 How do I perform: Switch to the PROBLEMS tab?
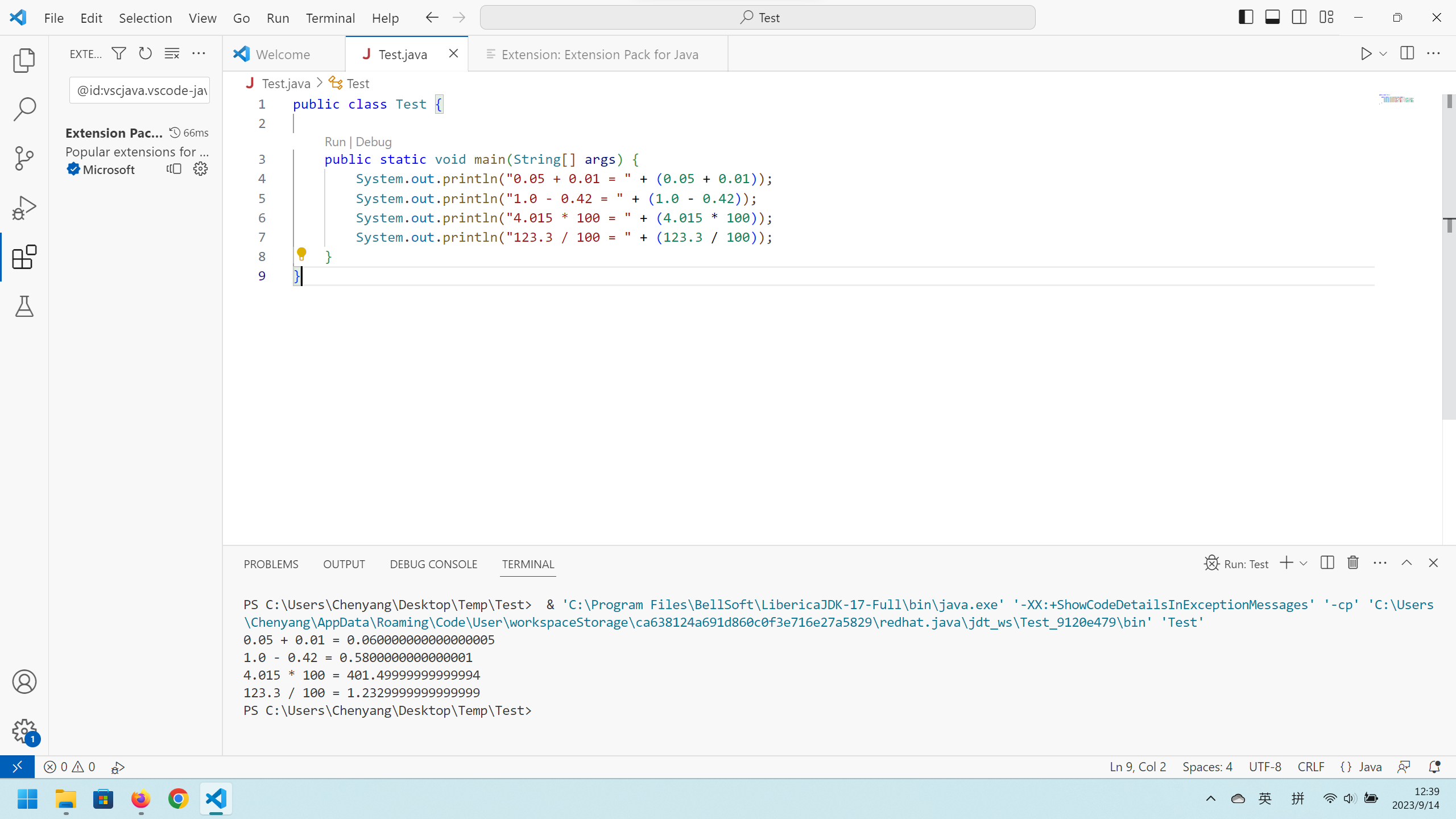pos(271,564)
